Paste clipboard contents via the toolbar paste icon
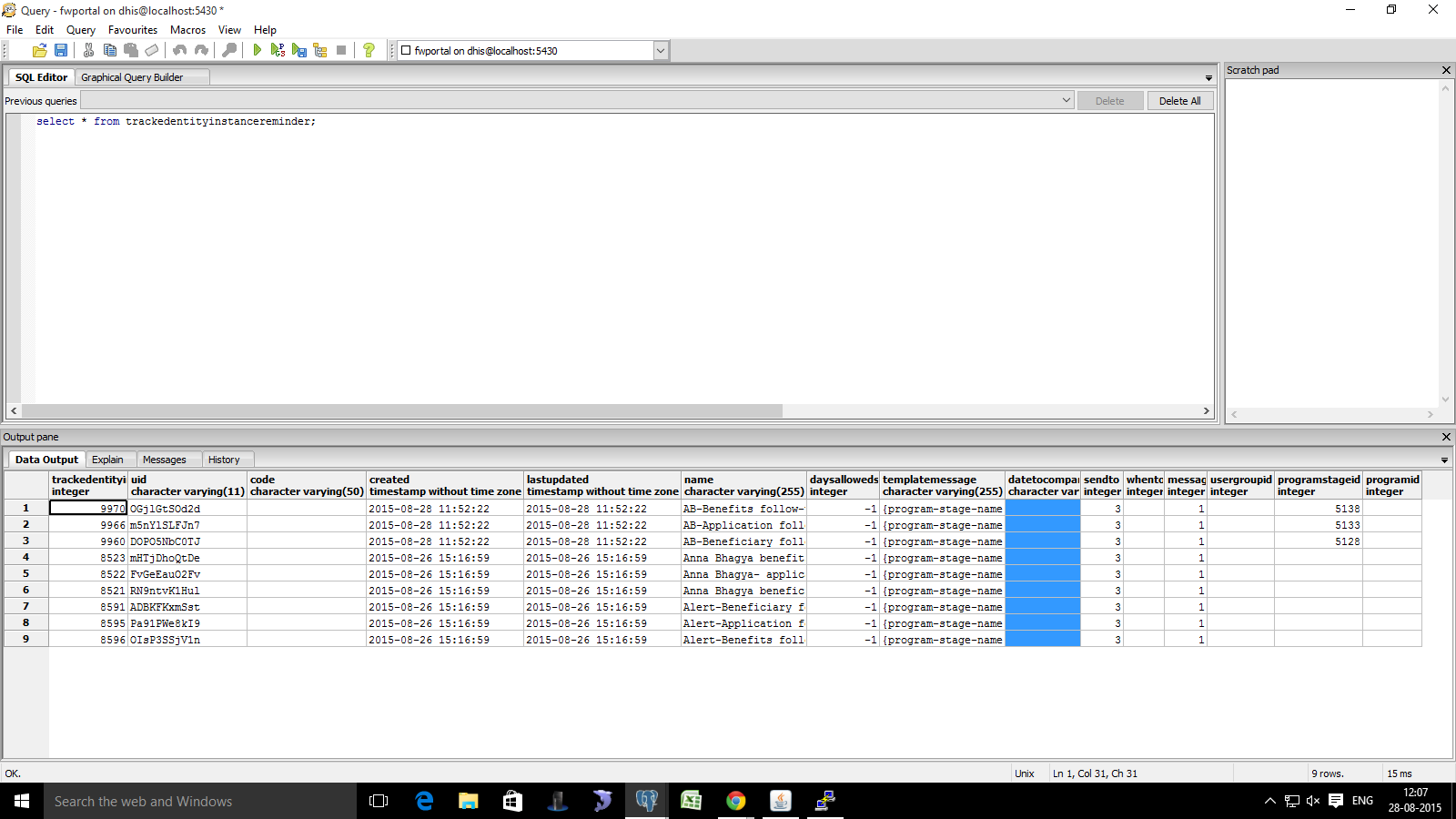 131,51
